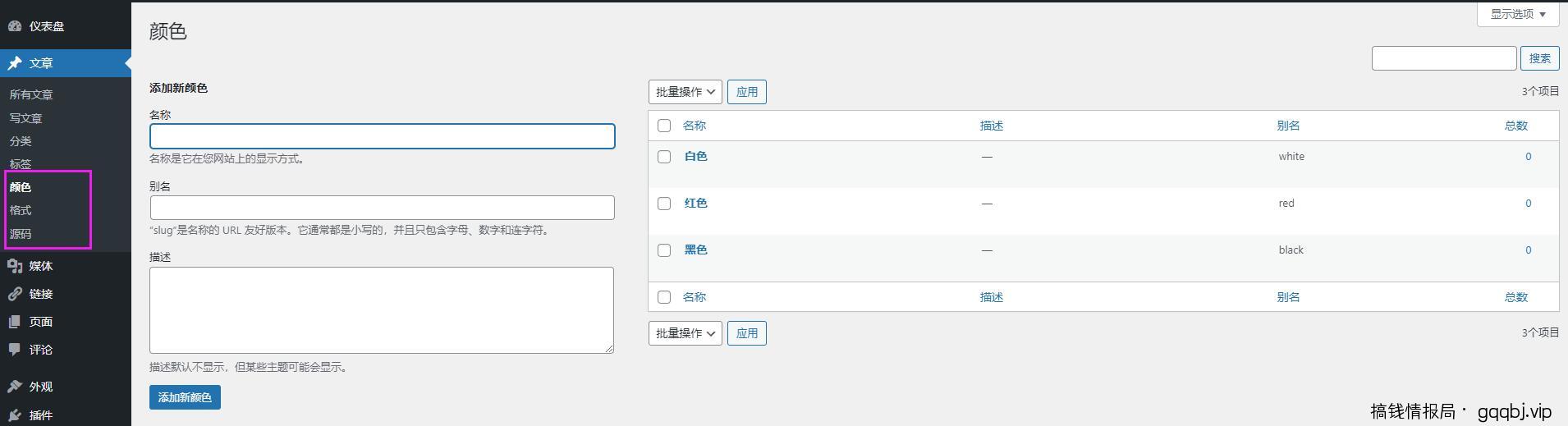
Task: Click the bottom 应用 button
Action: pos(747,333)
